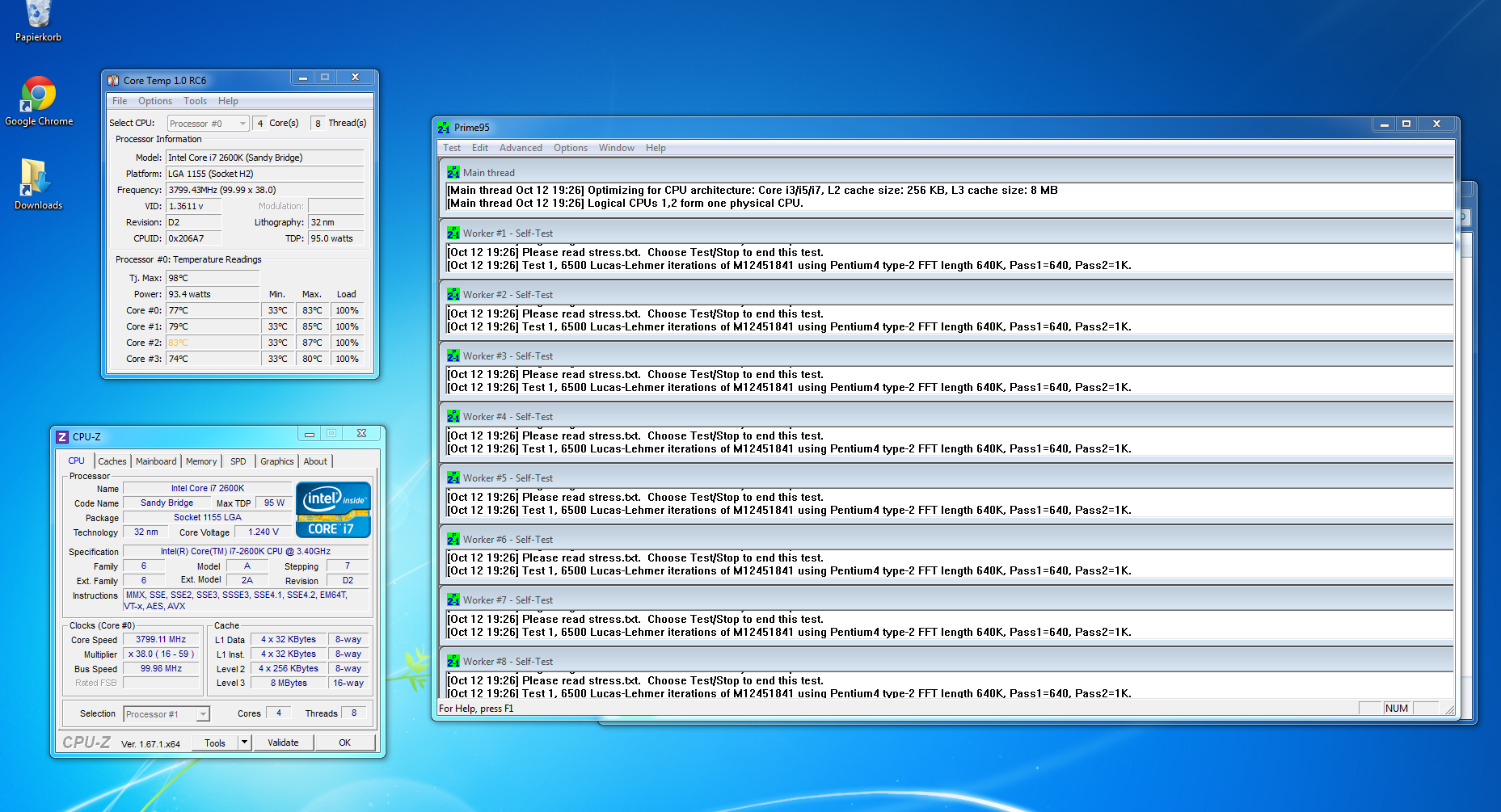
Task: Maximize the Prime95 window
Action: (x=1406, y=124)
